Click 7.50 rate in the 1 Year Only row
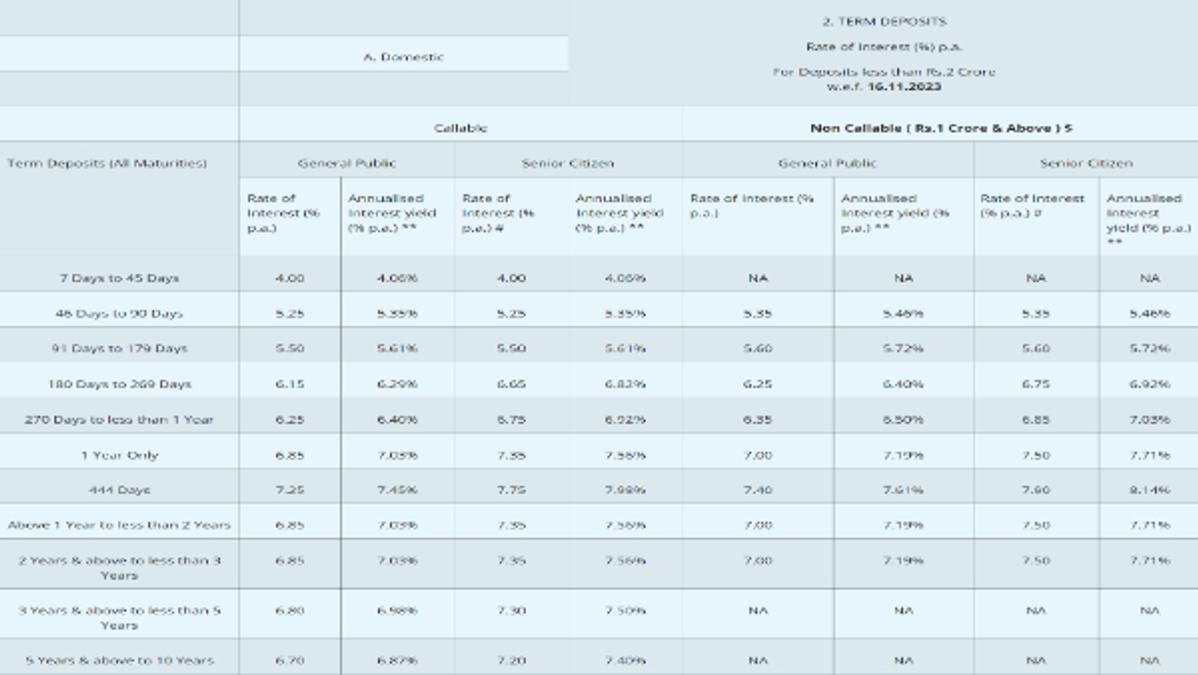 click(1035, 455)
